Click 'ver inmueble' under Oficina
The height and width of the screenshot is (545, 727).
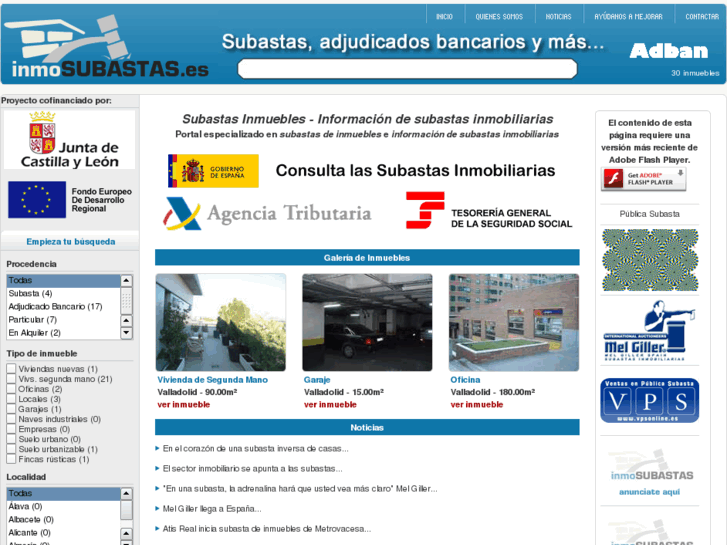[x=477, y=404]
